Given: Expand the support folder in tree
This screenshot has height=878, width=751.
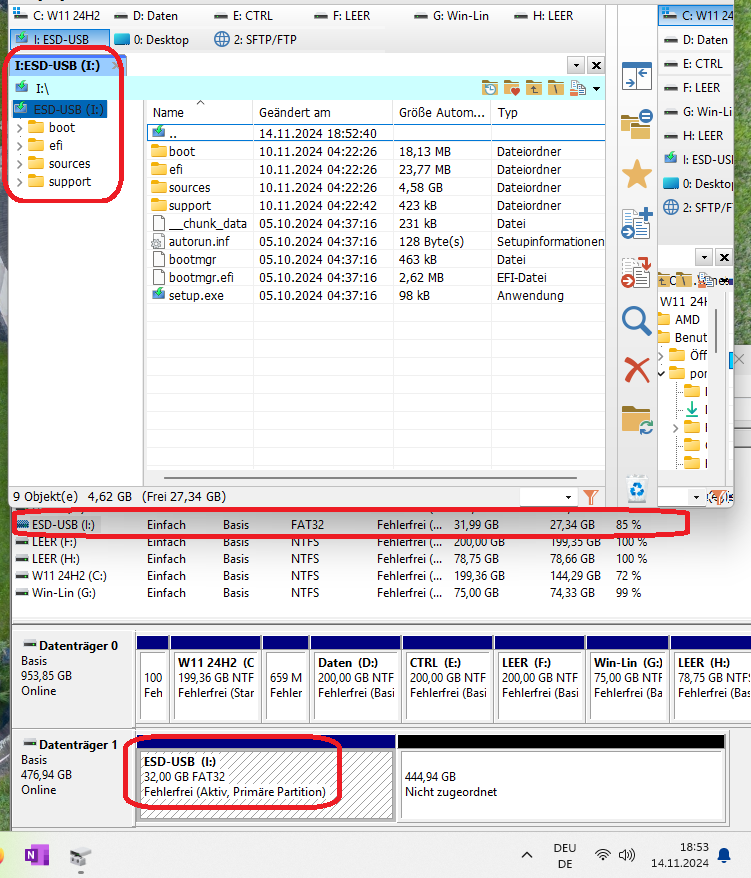Looking at the screenshot, I should (20, 182).
